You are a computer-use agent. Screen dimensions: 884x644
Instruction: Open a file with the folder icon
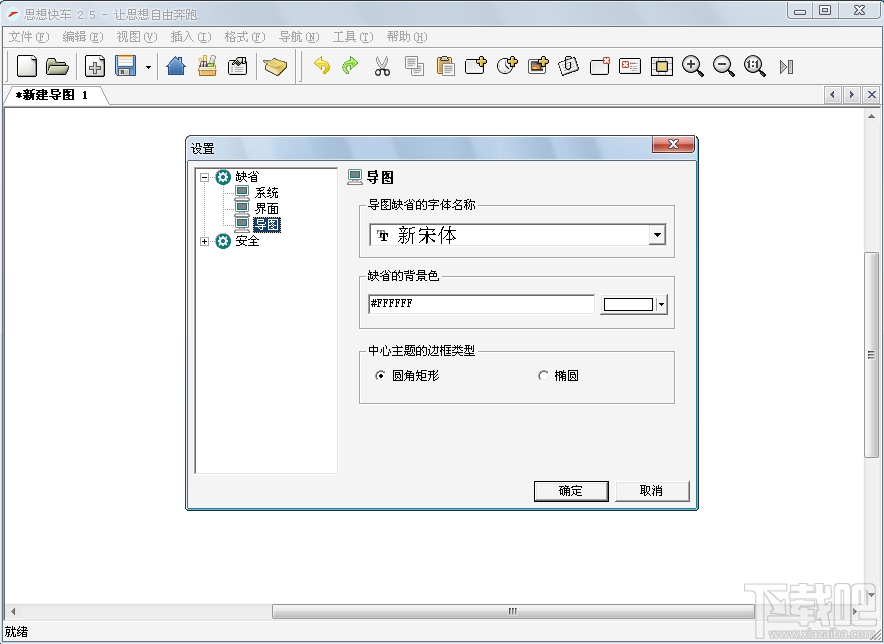coord(57,66)
